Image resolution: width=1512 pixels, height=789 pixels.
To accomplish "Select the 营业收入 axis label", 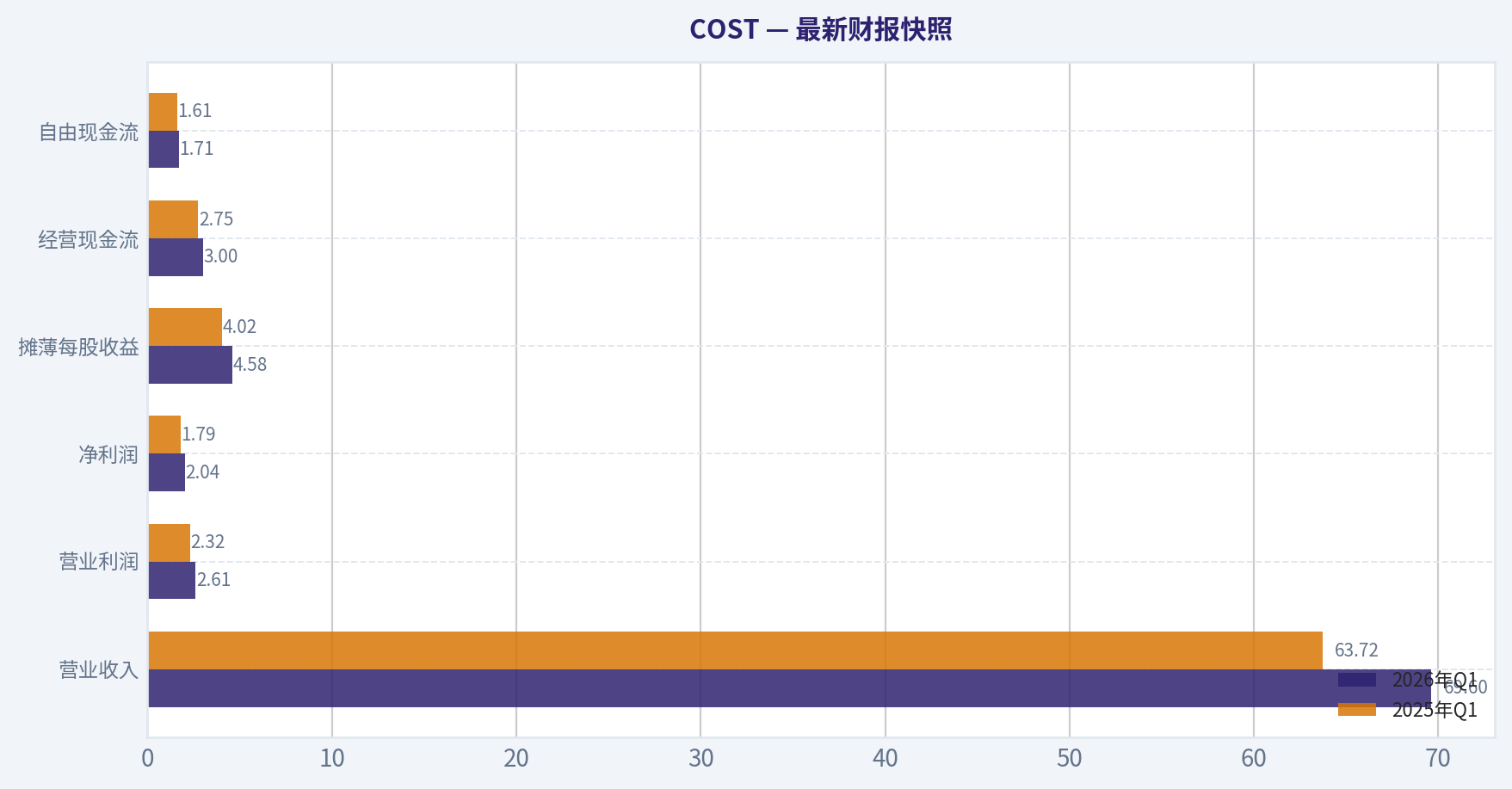I will pyautogui.click(x=99, y=669).
